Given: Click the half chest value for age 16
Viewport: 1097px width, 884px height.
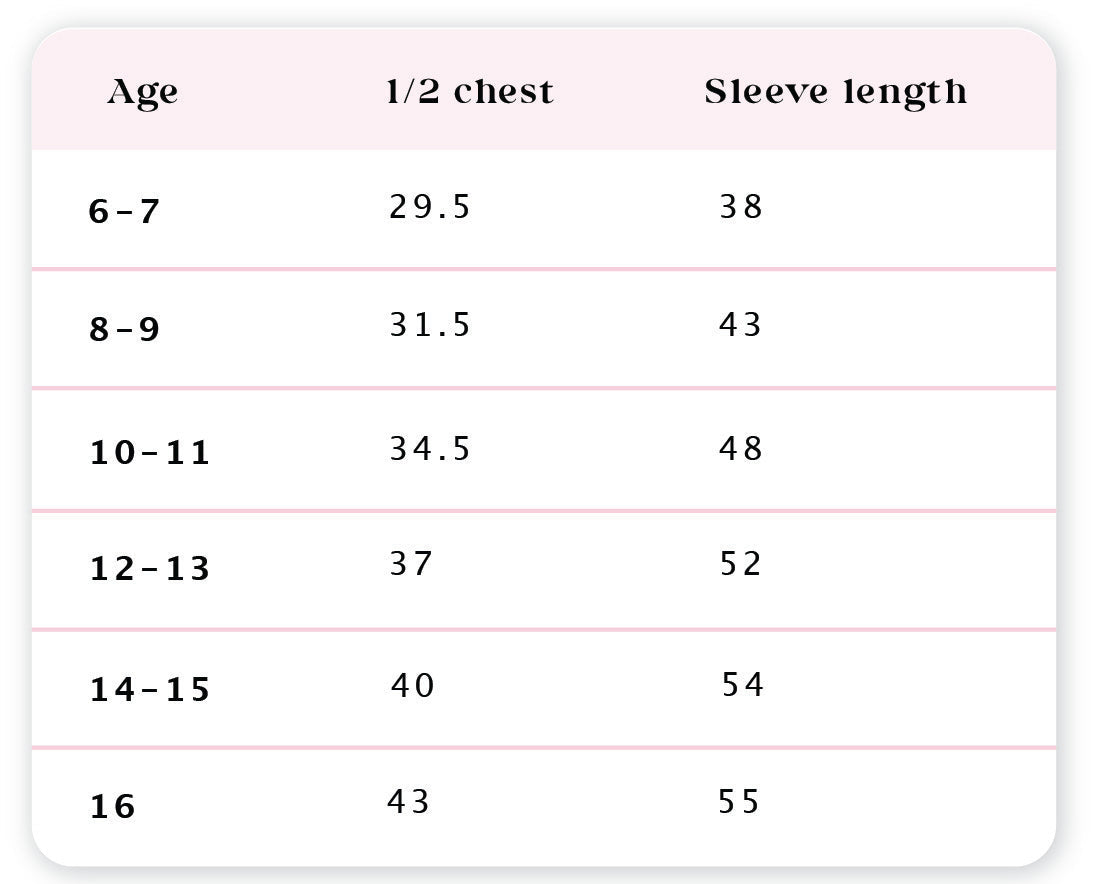Looking at the screenshot, I should coord(409,802).
